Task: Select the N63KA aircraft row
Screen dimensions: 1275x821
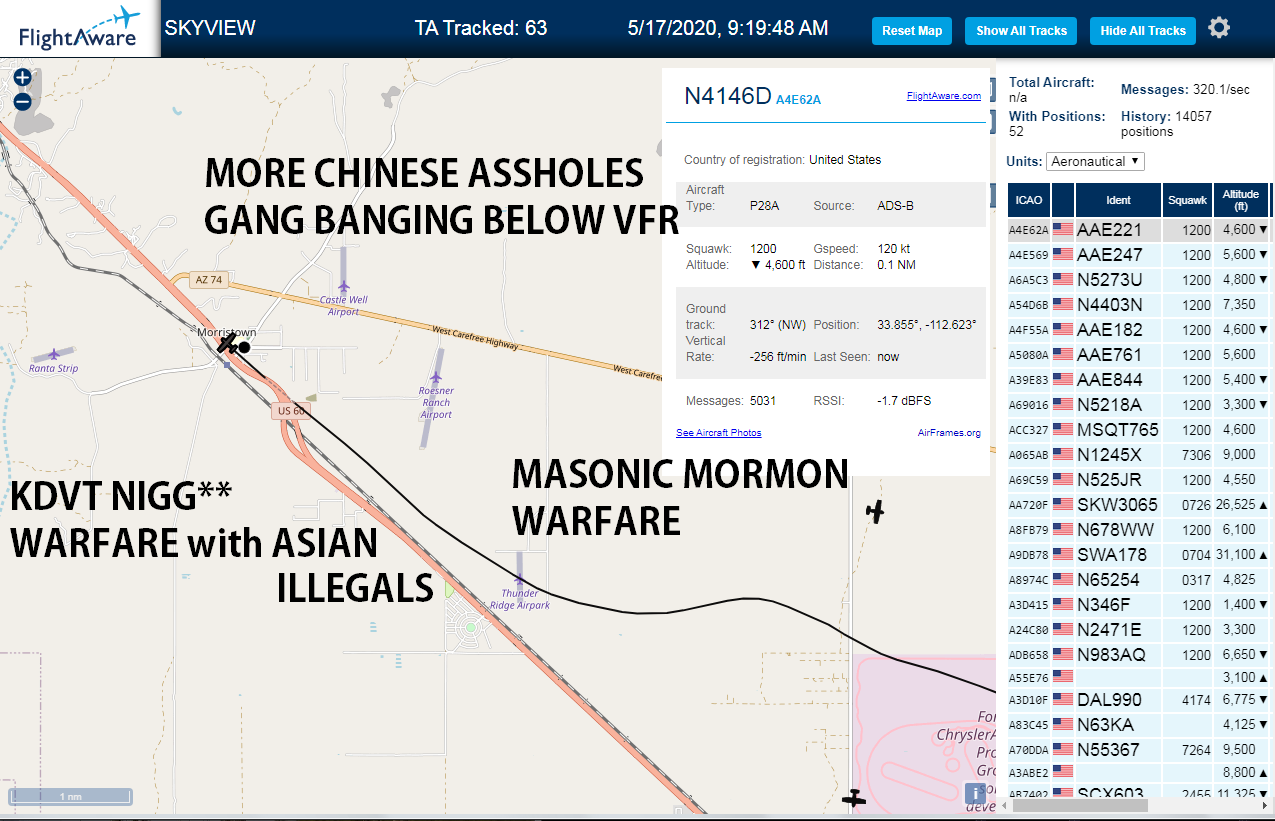Action: coord(1140,725)
